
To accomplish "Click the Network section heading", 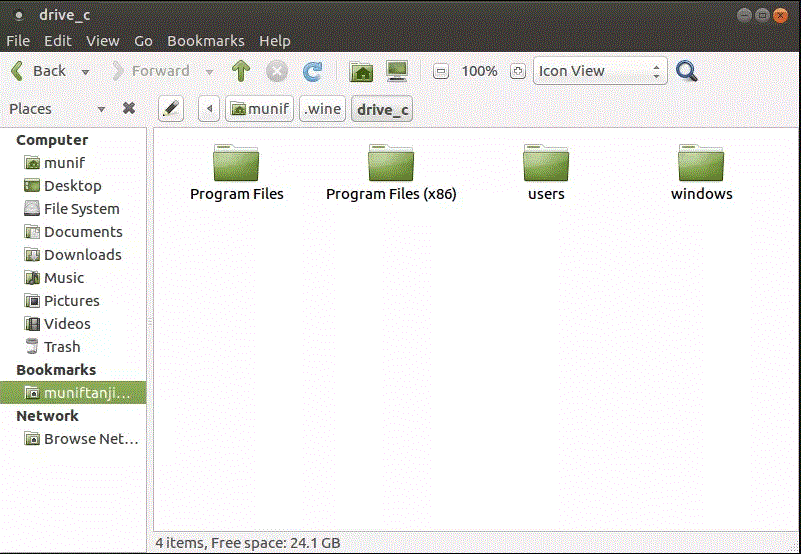I will pyautogui.click(x=48, y=416).
